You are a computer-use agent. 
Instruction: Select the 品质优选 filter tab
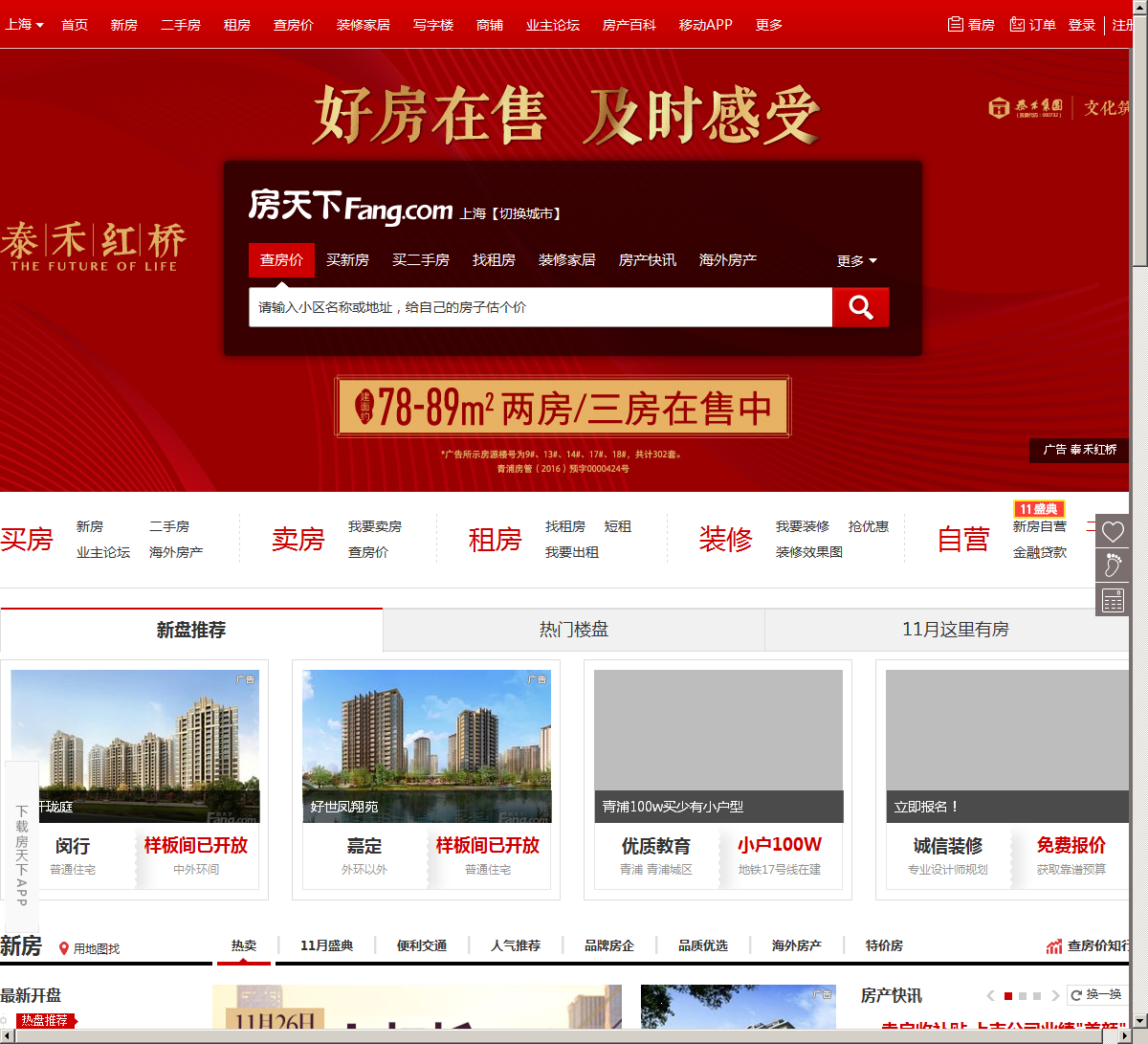coord(703,945)
